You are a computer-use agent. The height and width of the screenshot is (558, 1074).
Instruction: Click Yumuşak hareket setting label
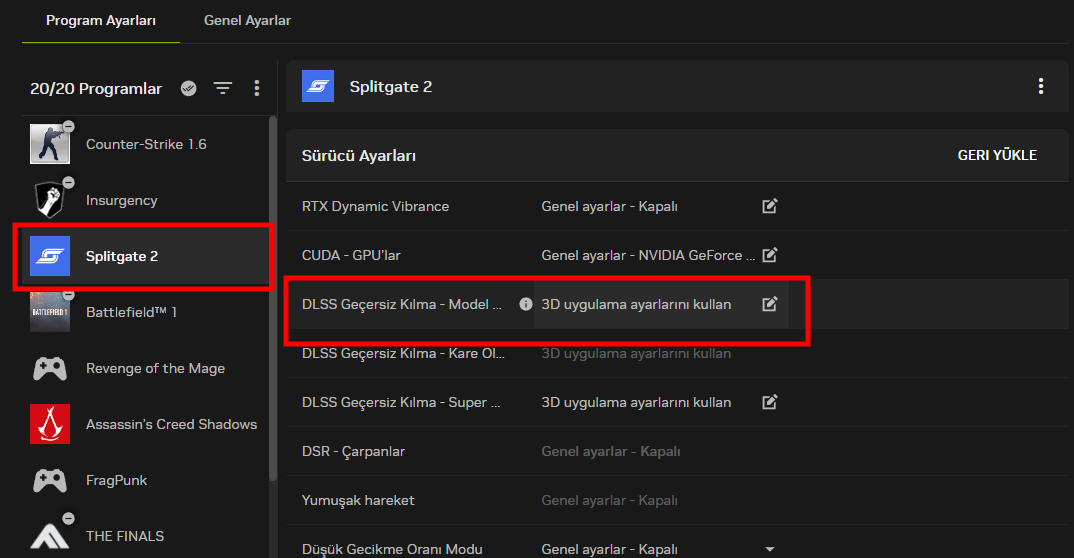pos(358,500)
